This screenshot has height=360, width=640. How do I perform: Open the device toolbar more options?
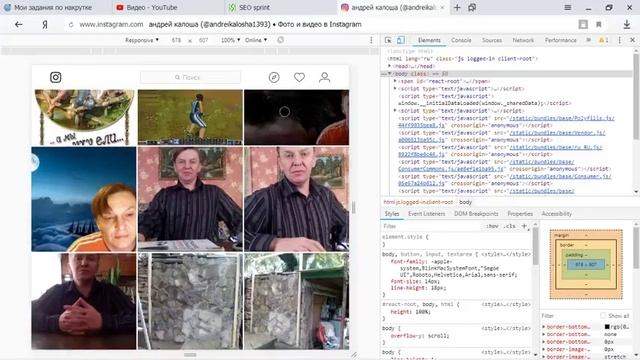coord(371,40)
